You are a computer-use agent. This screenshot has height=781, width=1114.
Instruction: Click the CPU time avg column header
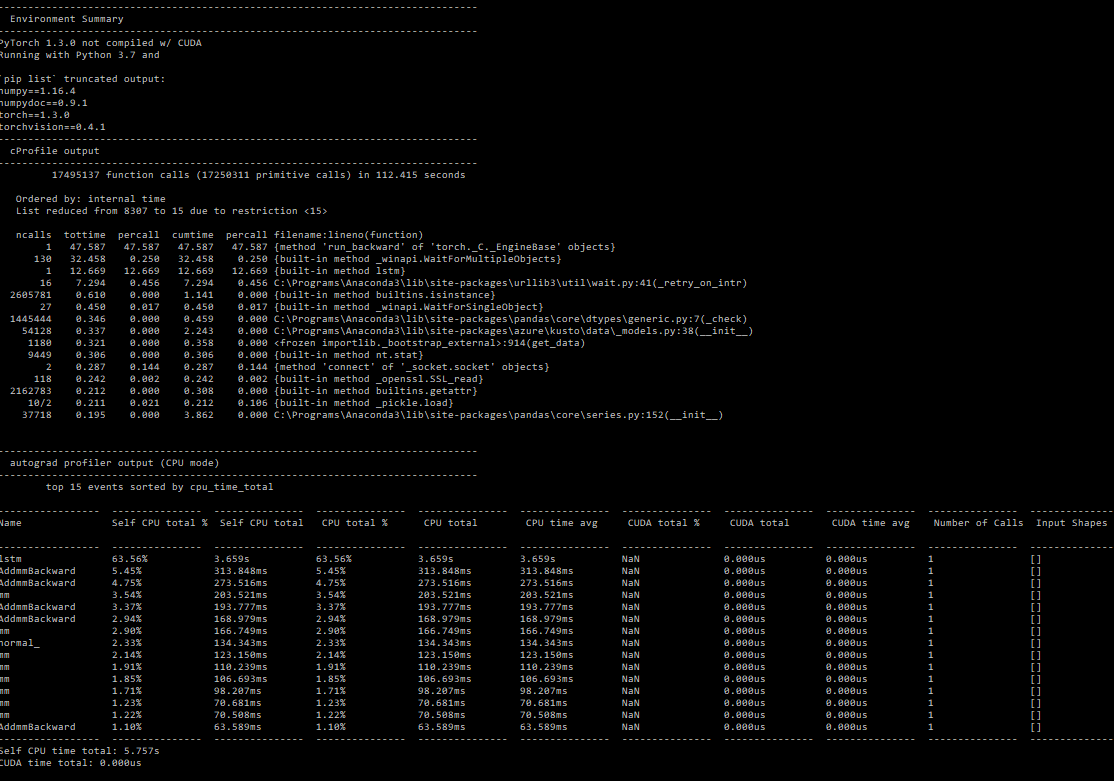click(561, 523)
